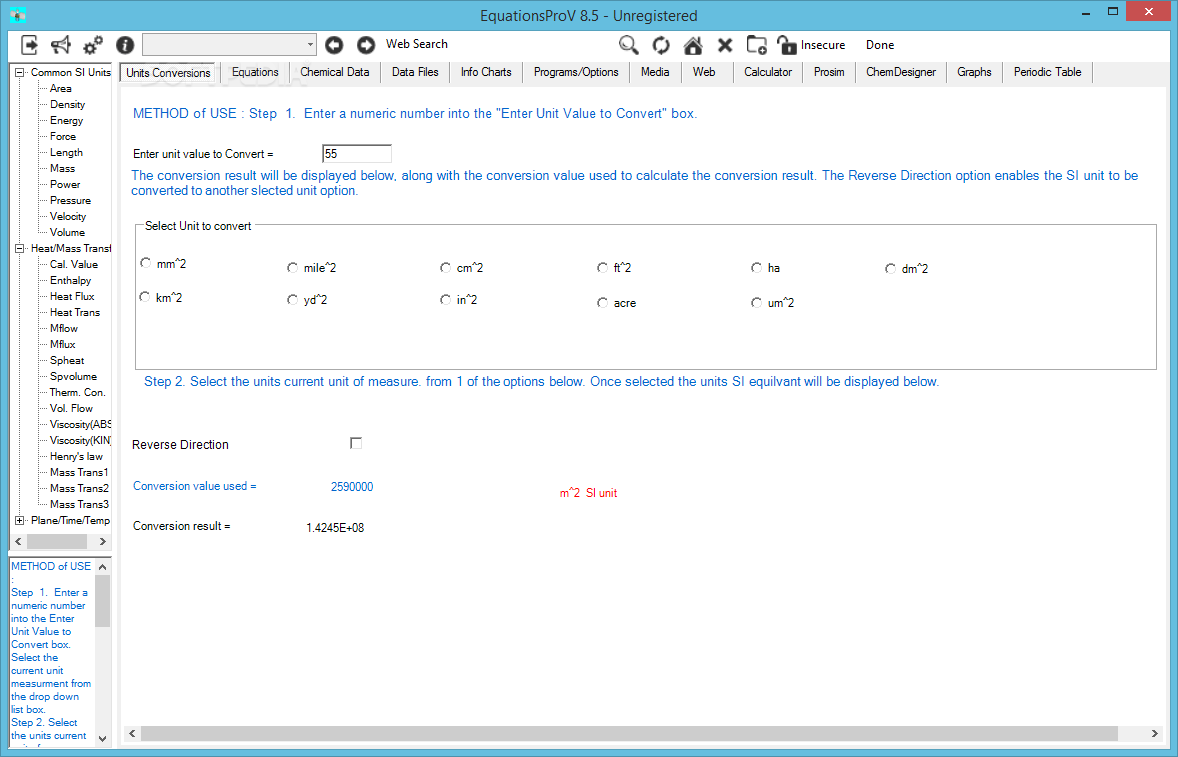Select the dm^2 unit option

click(x=890, y=268)
